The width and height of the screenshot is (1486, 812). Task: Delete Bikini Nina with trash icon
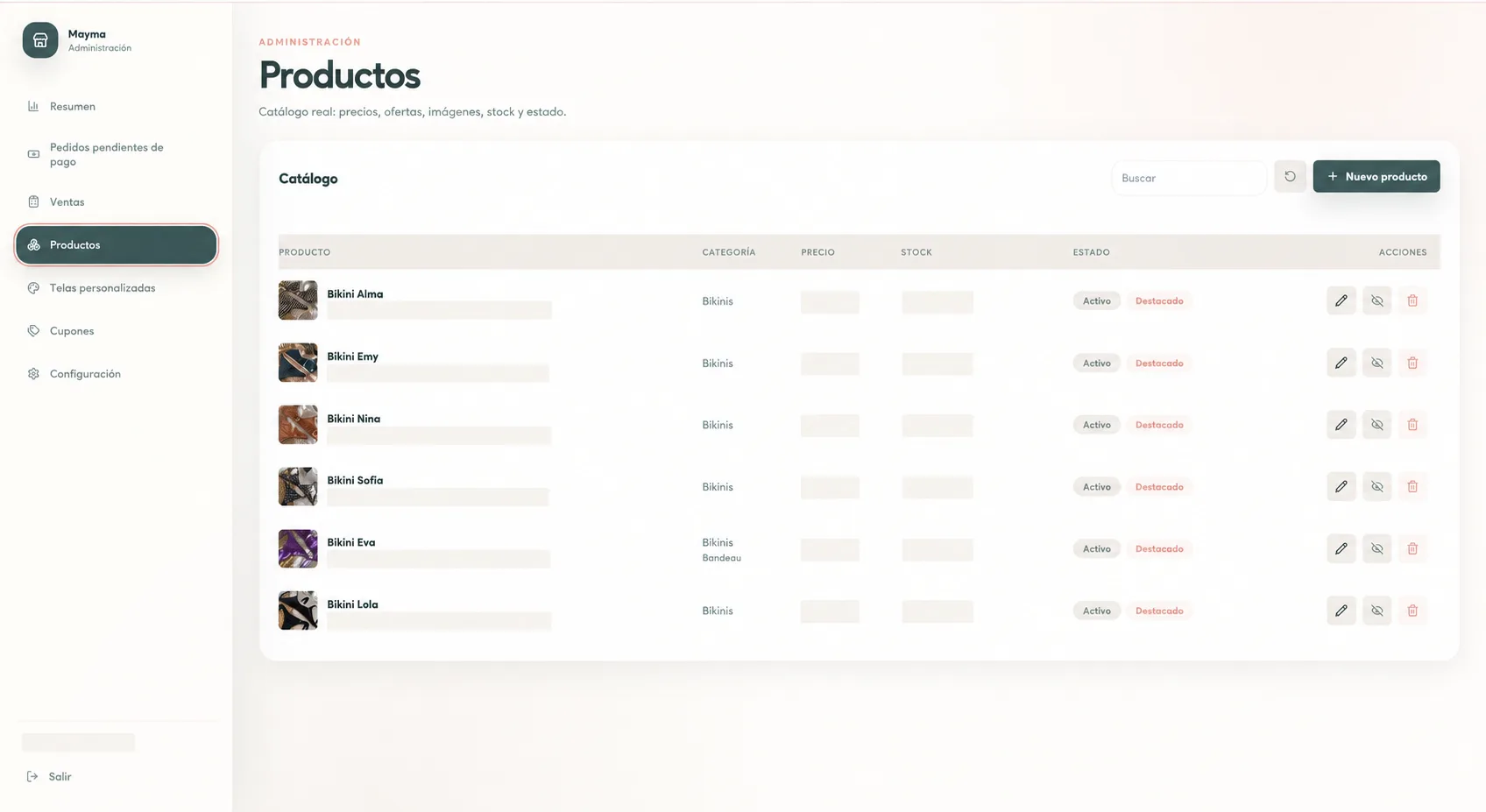[x=1412, y=425]
